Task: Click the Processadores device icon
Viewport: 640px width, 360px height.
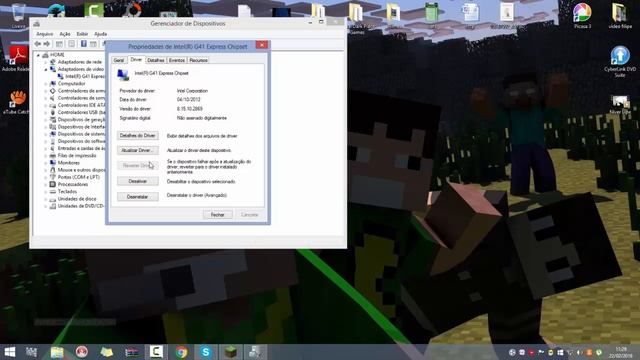Action: [x=53, y=184]
